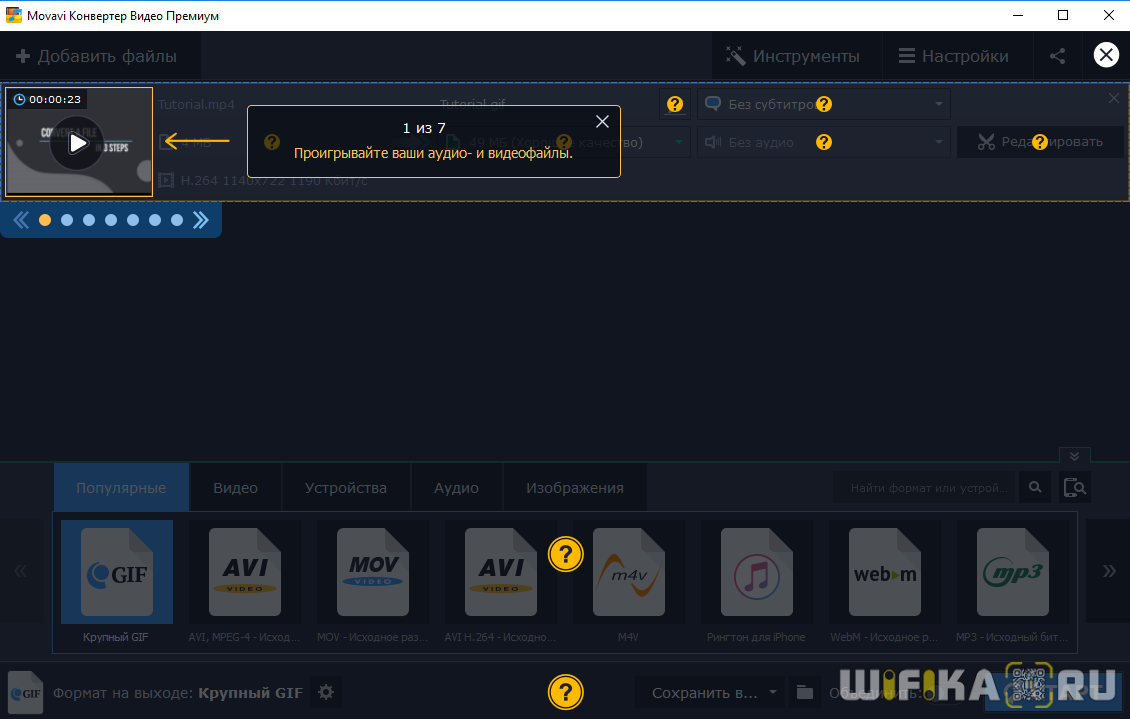Show more formats with right » arrow
Image resolution: width=1130 pixels, height=719 pixels.
tap(1109, 571)
